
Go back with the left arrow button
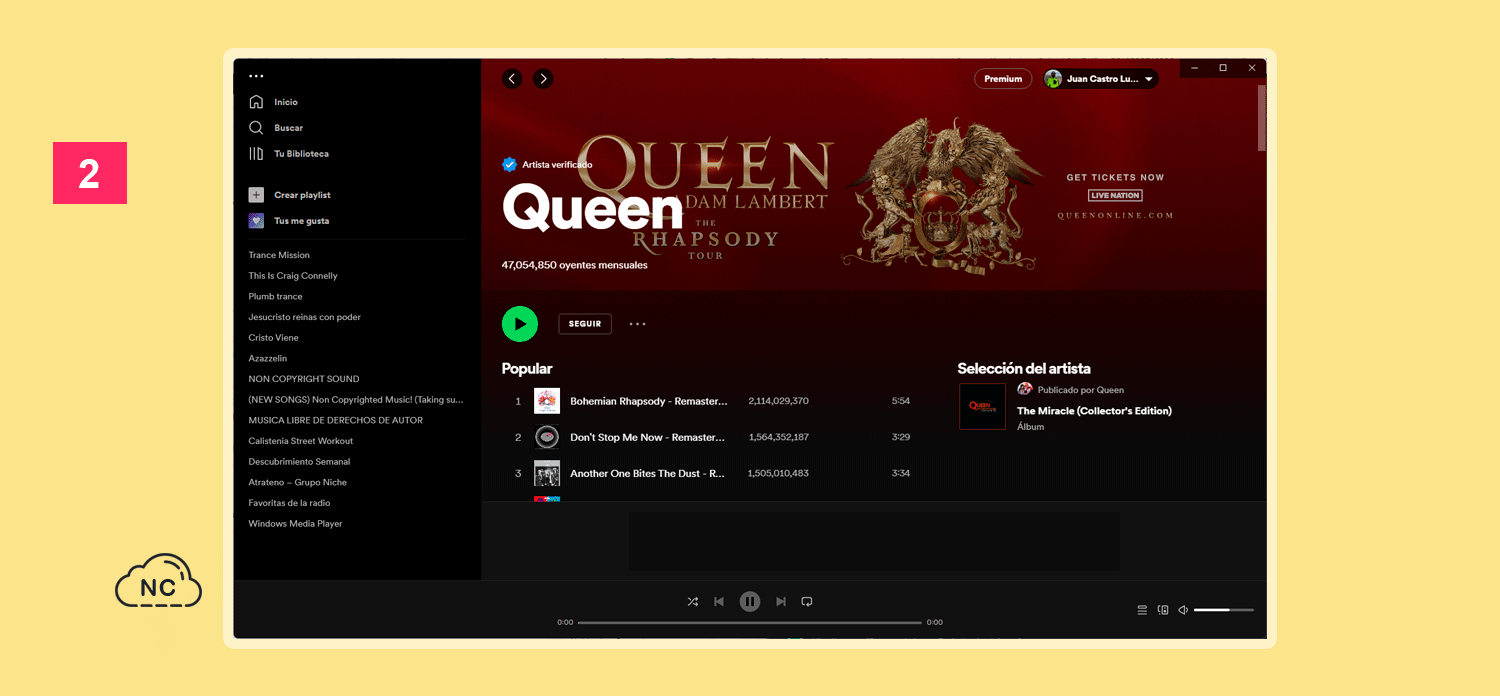[512, 79]
